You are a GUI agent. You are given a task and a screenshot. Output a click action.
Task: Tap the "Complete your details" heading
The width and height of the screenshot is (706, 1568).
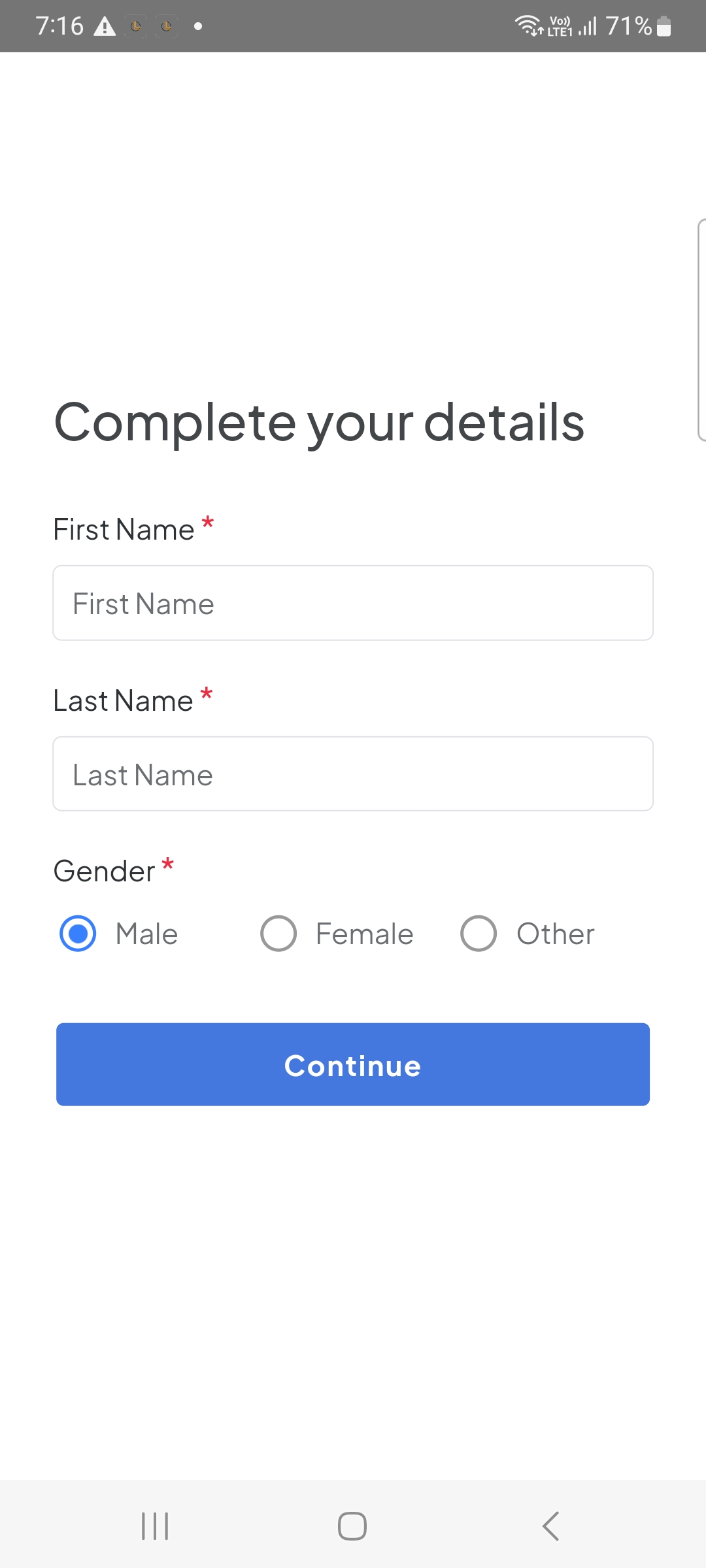coord(319,423)
